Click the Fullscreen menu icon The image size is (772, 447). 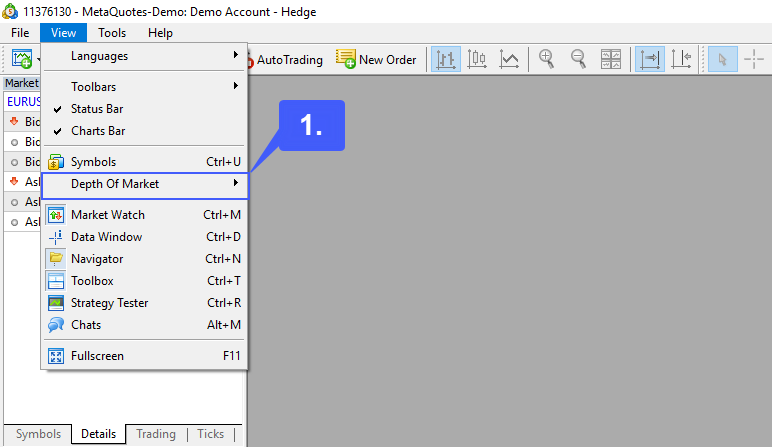pyautogui.click(x=56, y=356)
